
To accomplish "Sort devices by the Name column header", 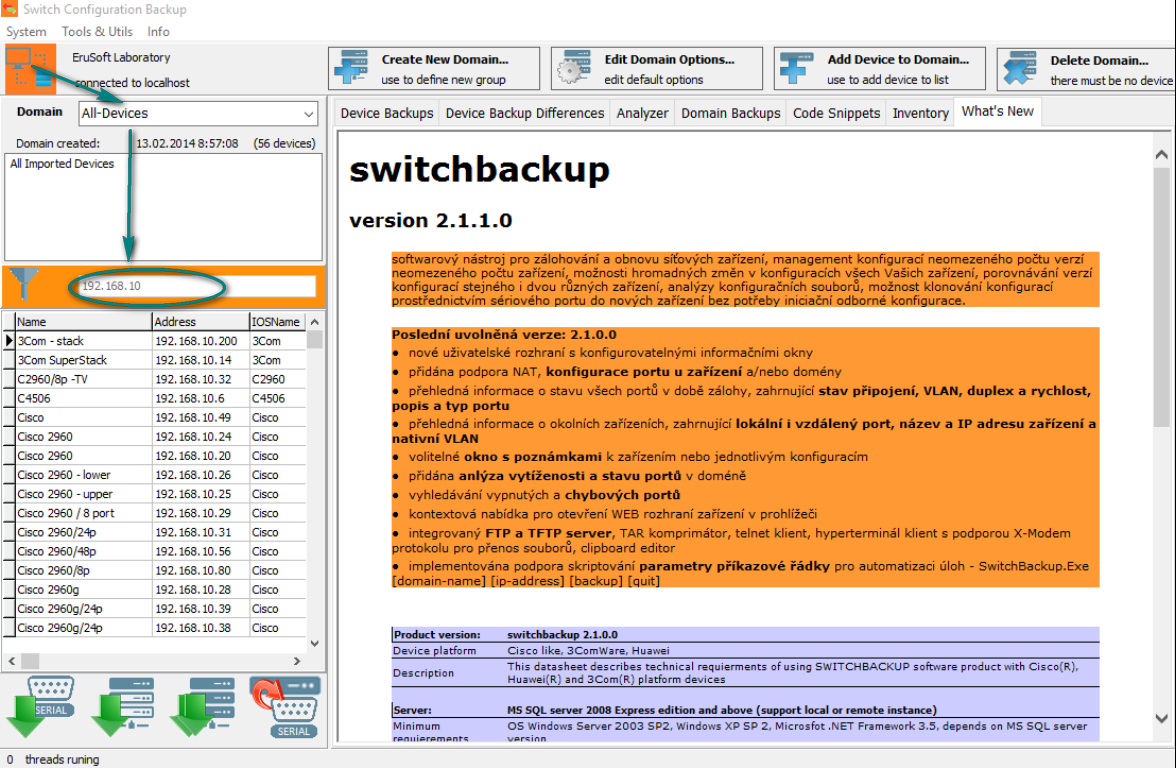I will pos(83,322).
